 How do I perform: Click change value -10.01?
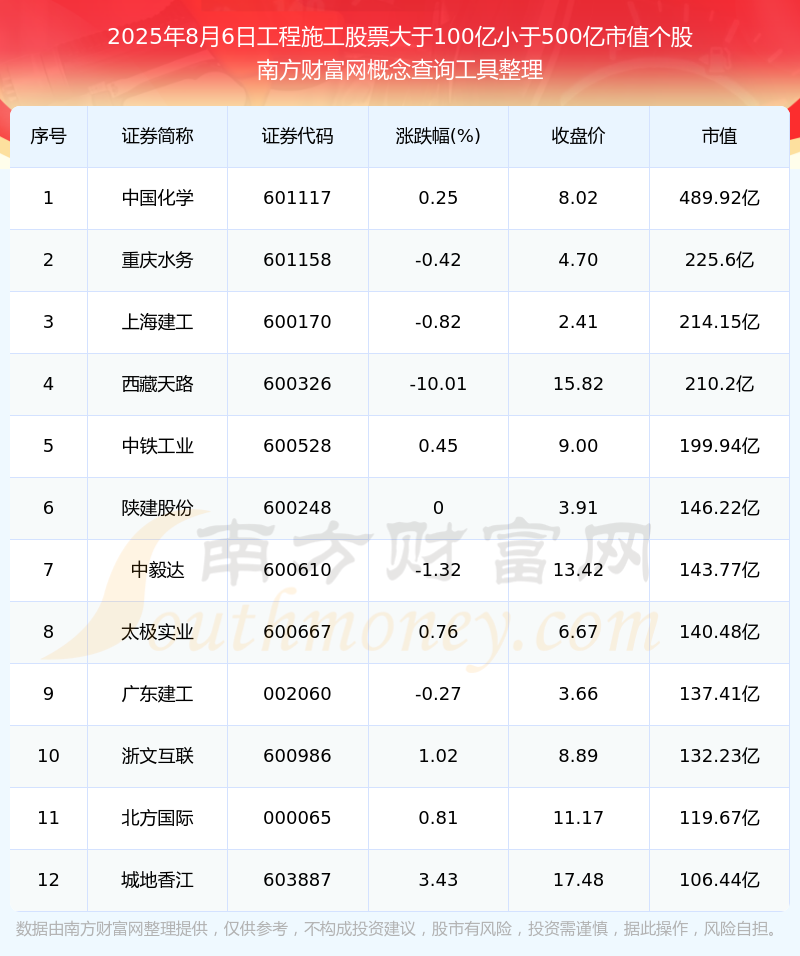pyautogui.click(x=438, y=384)
